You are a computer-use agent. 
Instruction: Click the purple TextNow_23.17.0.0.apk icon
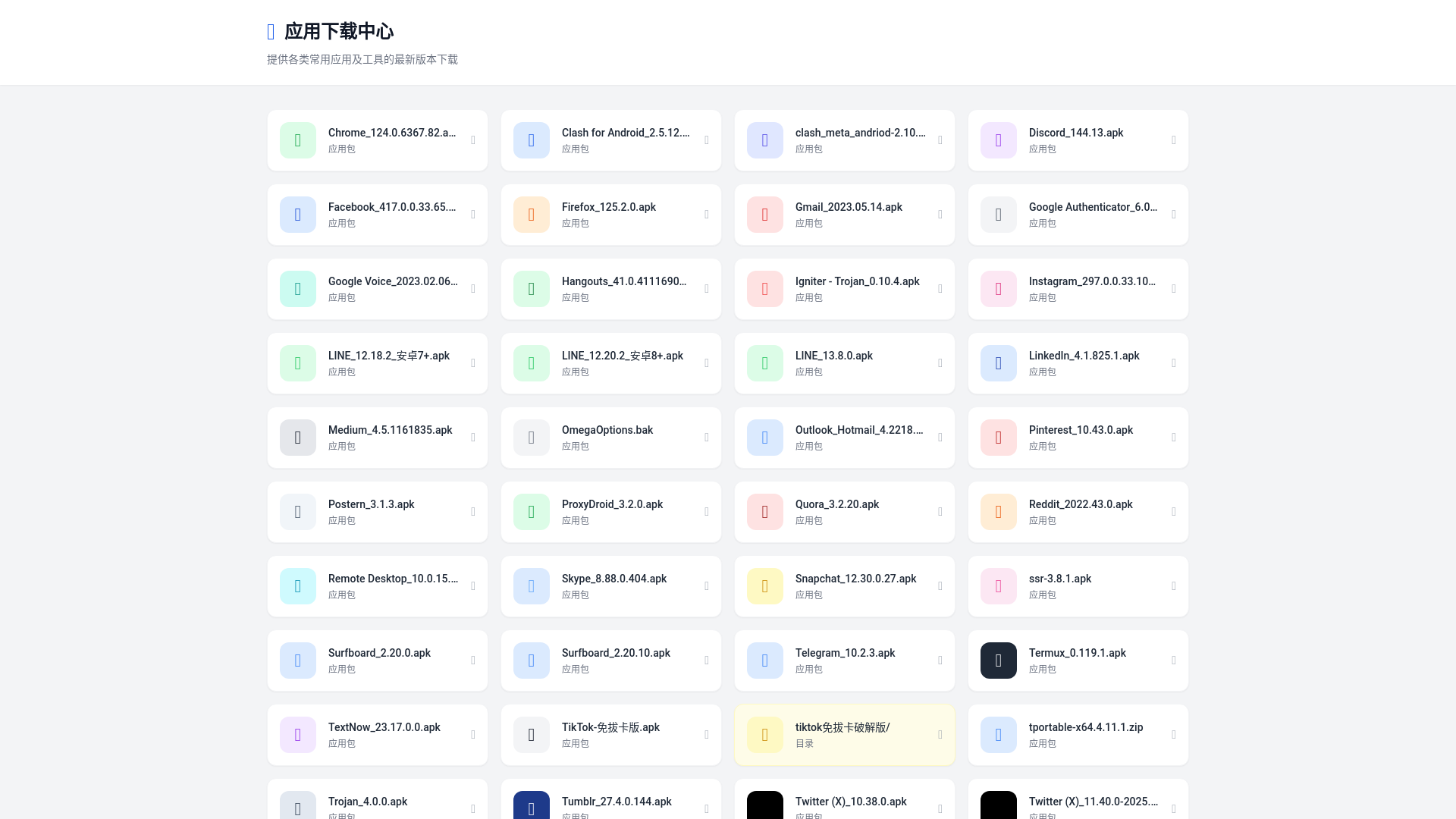(298, 735)
